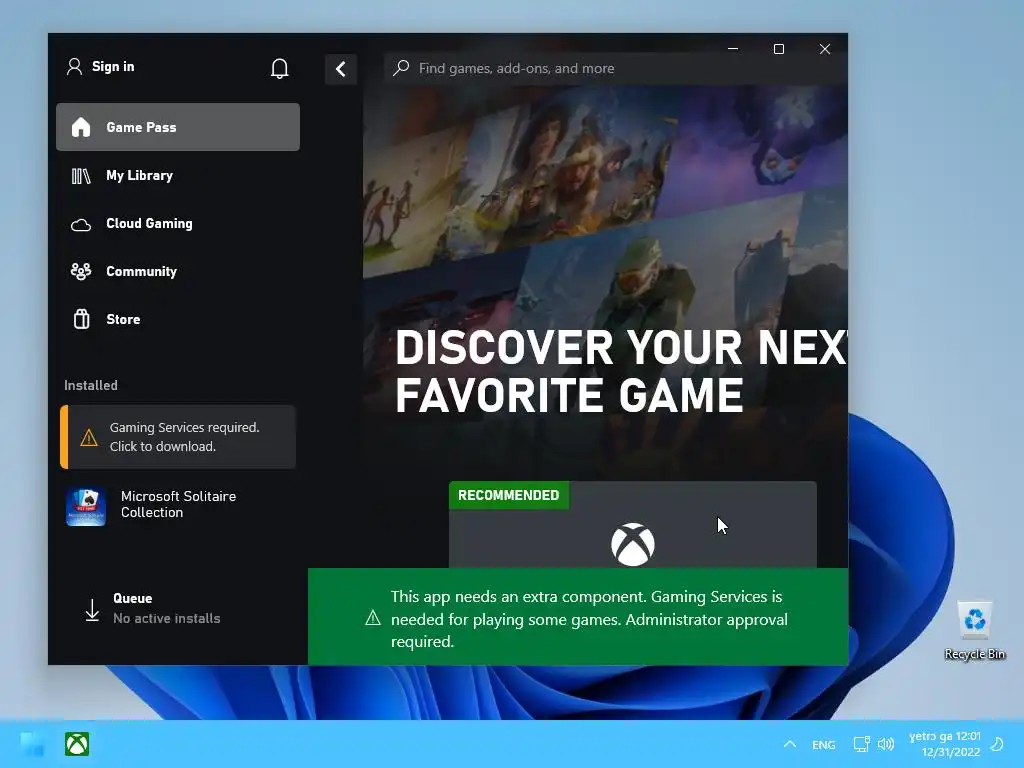The width and height of the screenshot is (1024, 768).
Task: Open the Windows Start button
Action: pyautogui.click(x=32, y=744)
